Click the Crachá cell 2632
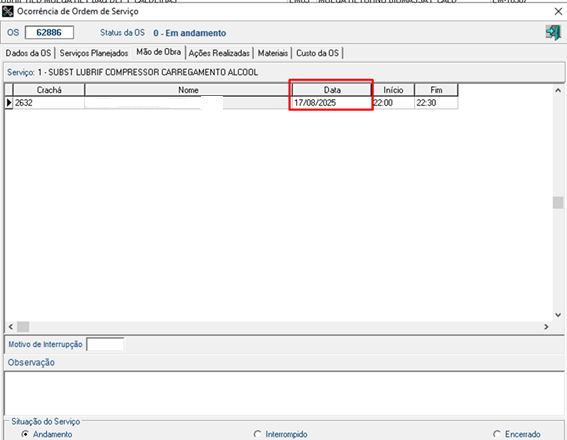Viewport: 567px width, 440px height. click(x=48, y=103)
